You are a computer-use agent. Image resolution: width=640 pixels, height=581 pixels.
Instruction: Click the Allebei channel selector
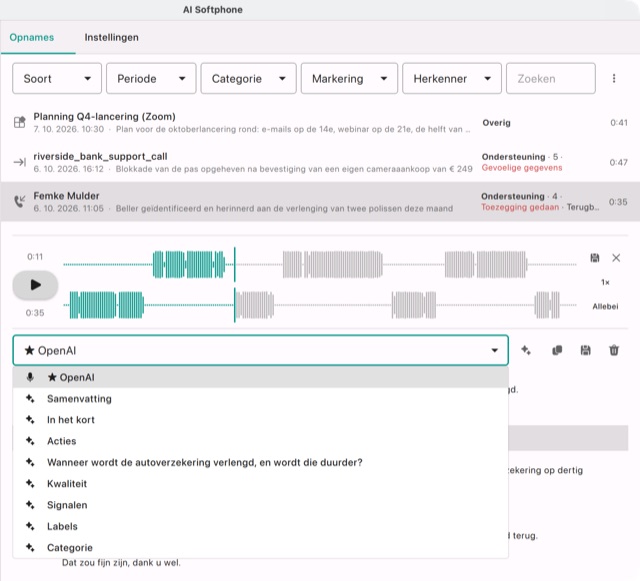coord(605,306)
